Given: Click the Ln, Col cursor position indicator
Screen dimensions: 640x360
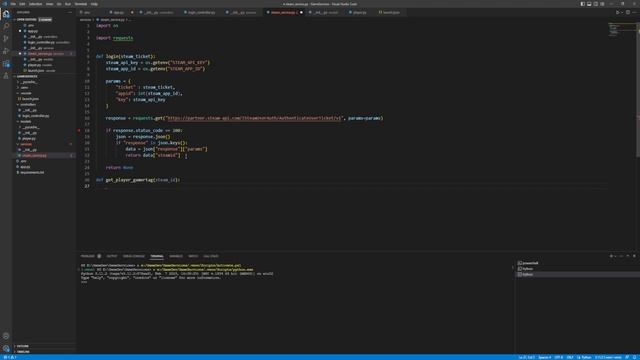Looking at the screenshot, I should pyautogui.click(x=527, y=357).
